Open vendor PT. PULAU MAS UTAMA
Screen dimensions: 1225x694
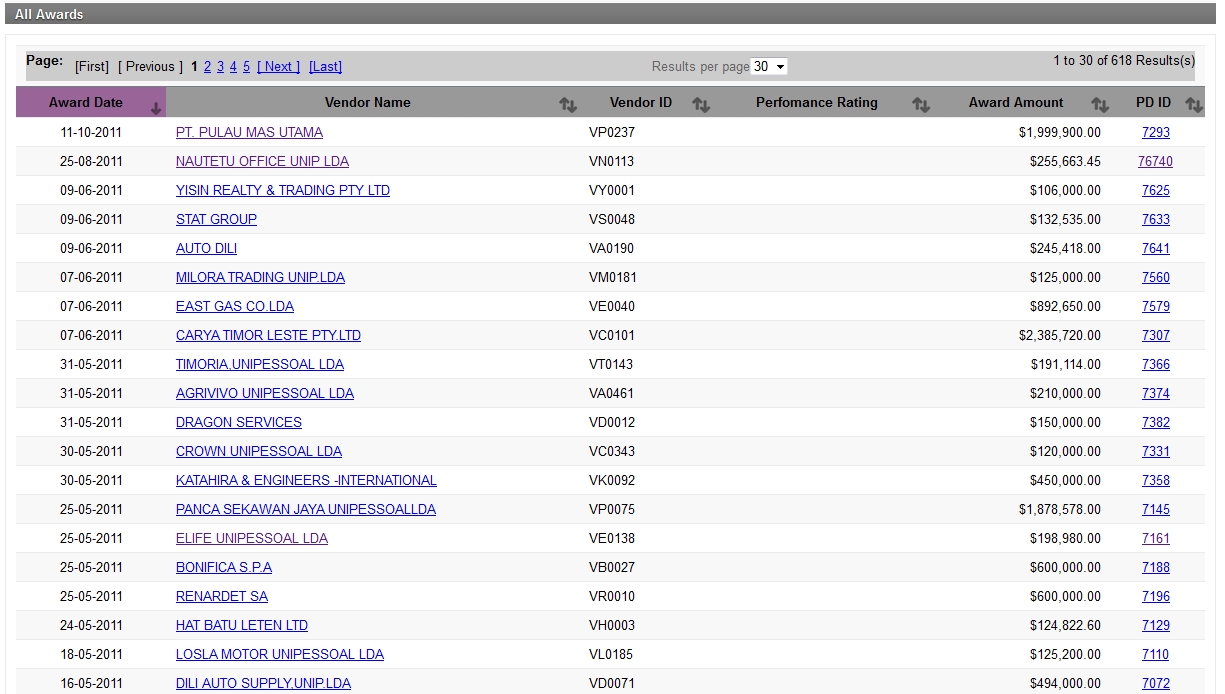[x=249, y=132]
